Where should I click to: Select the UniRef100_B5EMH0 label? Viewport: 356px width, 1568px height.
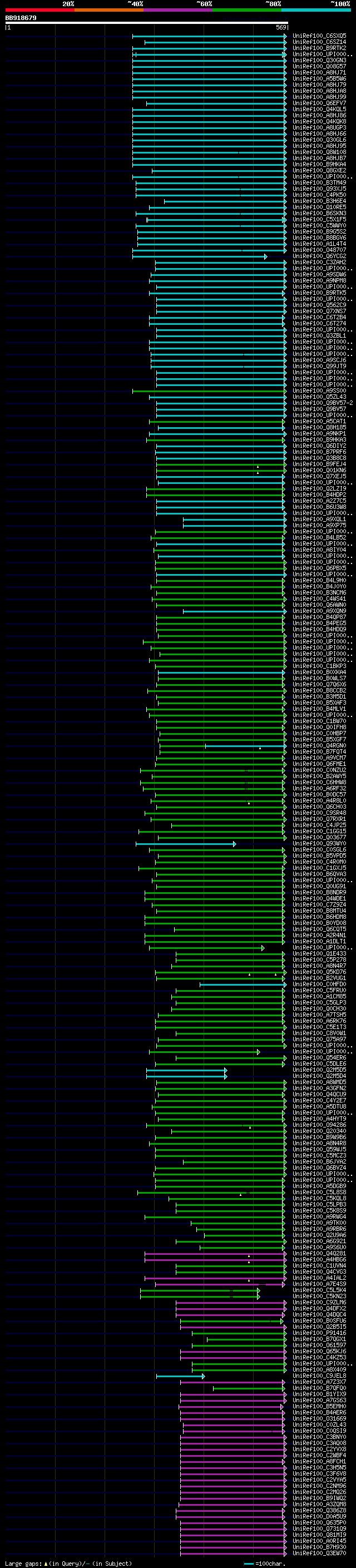[319, 1406]
